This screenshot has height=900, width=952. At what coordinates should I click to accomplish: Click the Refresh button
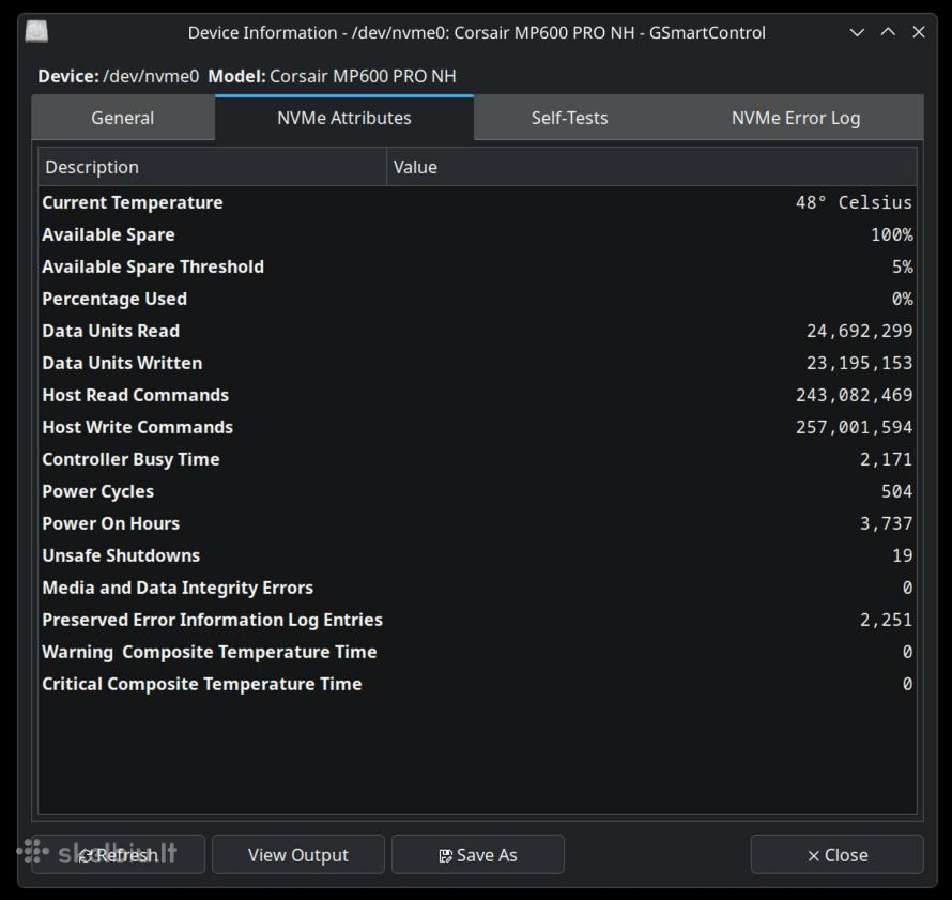[x=118, y=854]
